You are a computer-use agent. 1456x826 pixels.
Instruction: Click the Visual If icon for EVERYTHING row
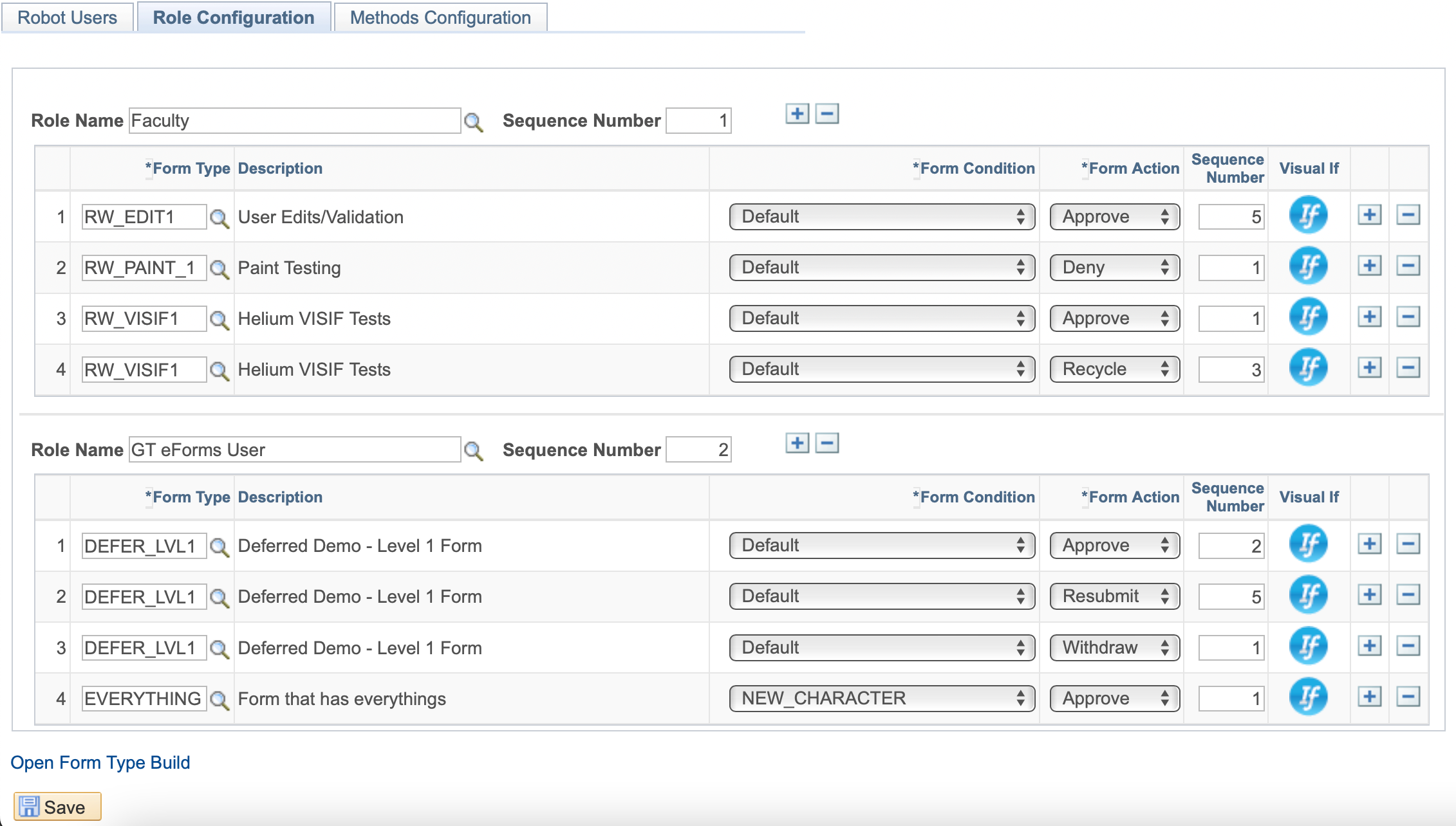(x=1307, y=698)
